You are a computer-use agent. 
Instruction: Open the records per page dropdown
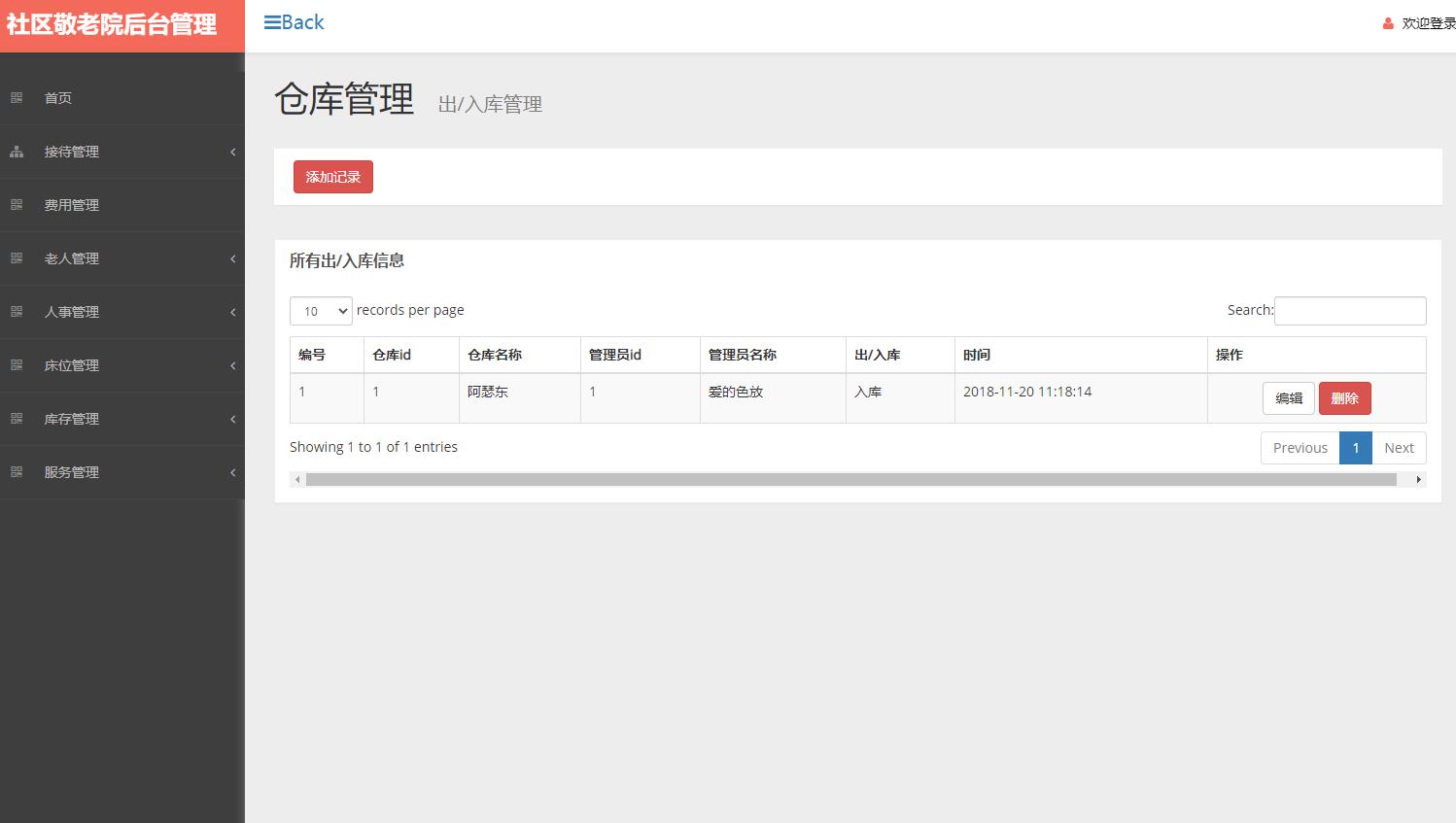coord(321,311)
